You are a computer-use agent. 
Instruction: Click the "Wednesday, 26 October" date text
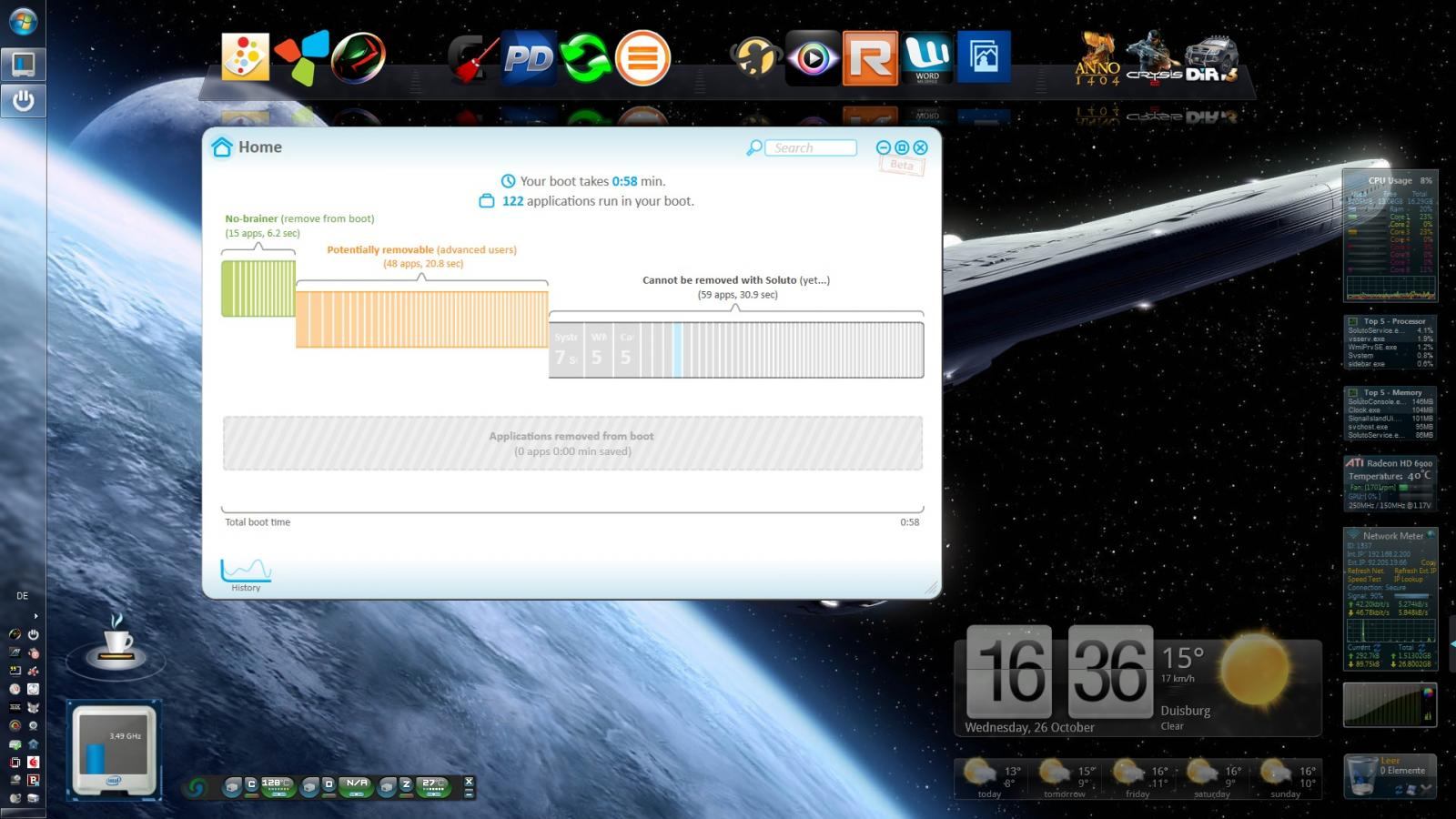click(1029, 727)
